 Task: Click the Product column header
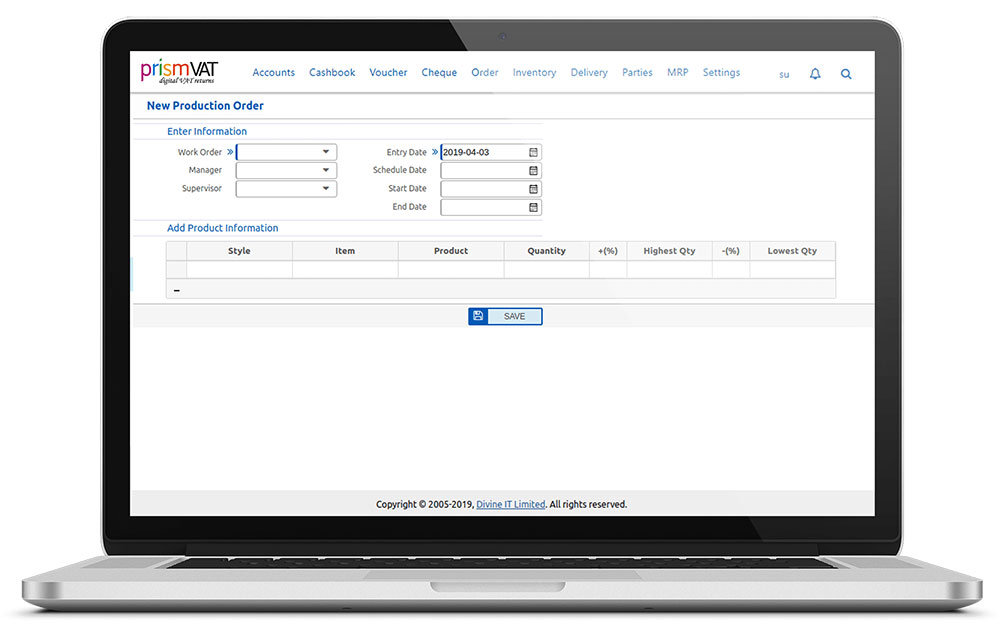(x=451, y=251)
